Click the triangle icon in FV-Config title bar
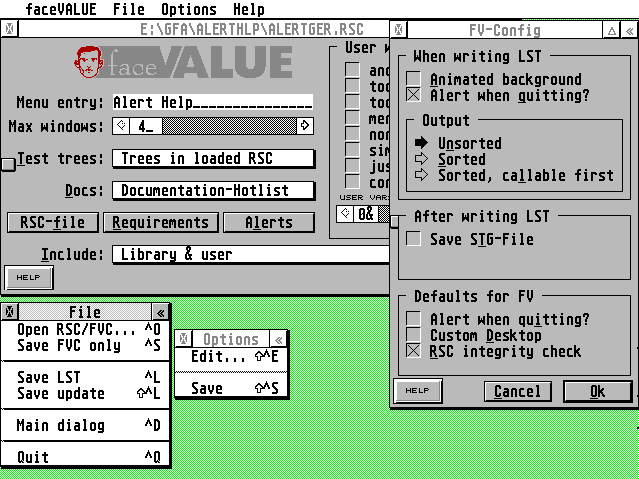 (611, 31)
